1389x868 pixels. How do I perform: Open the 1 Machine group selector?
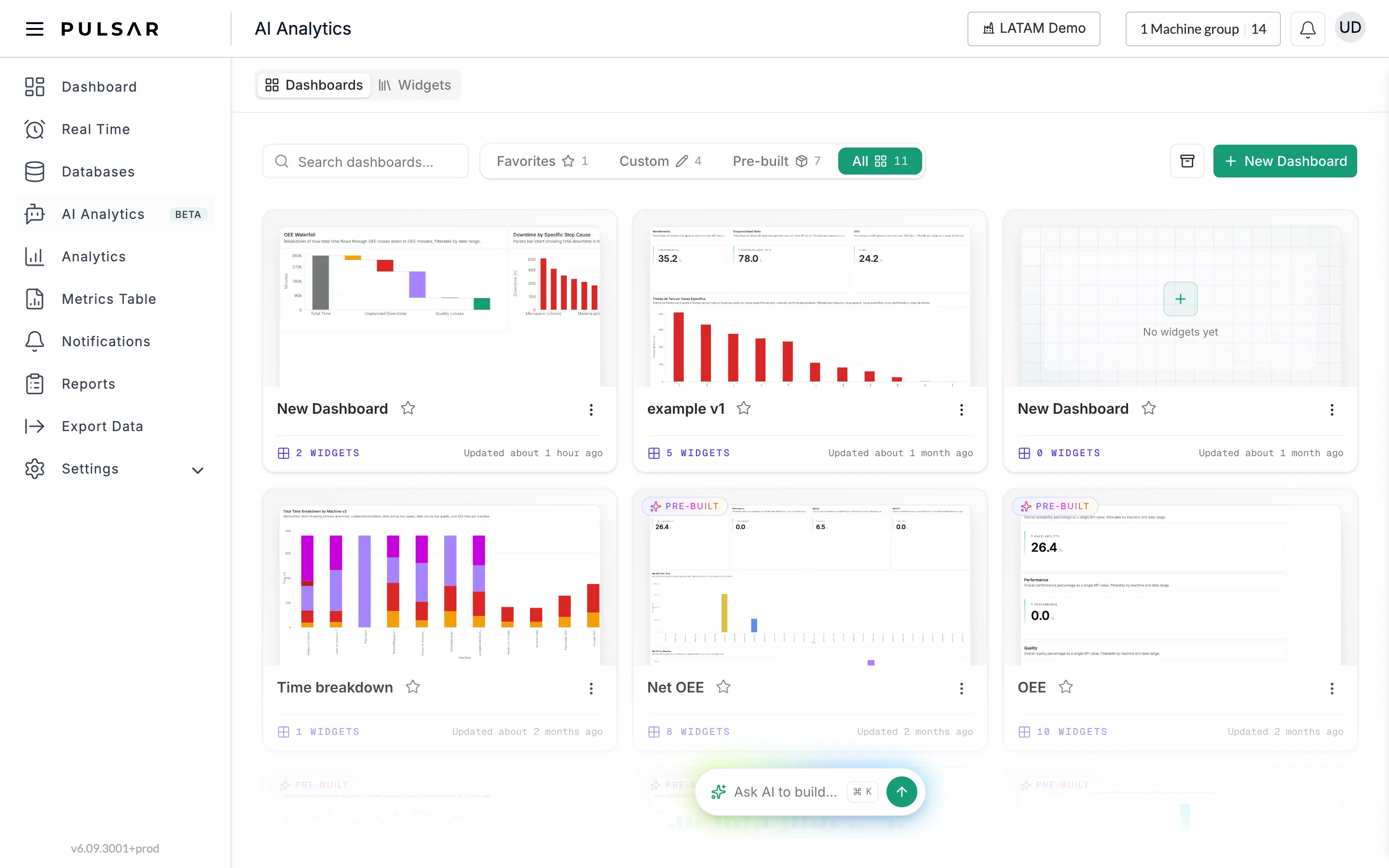tap(1203, 29)
